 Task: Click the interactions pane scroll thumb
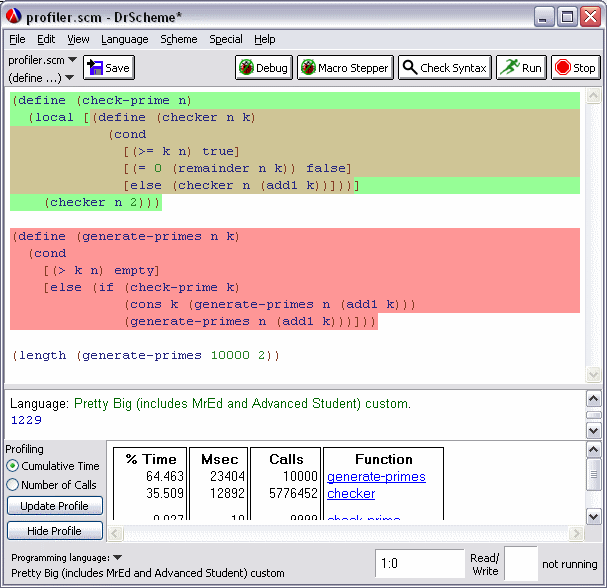pyautogui.click(x=593, y=415)
